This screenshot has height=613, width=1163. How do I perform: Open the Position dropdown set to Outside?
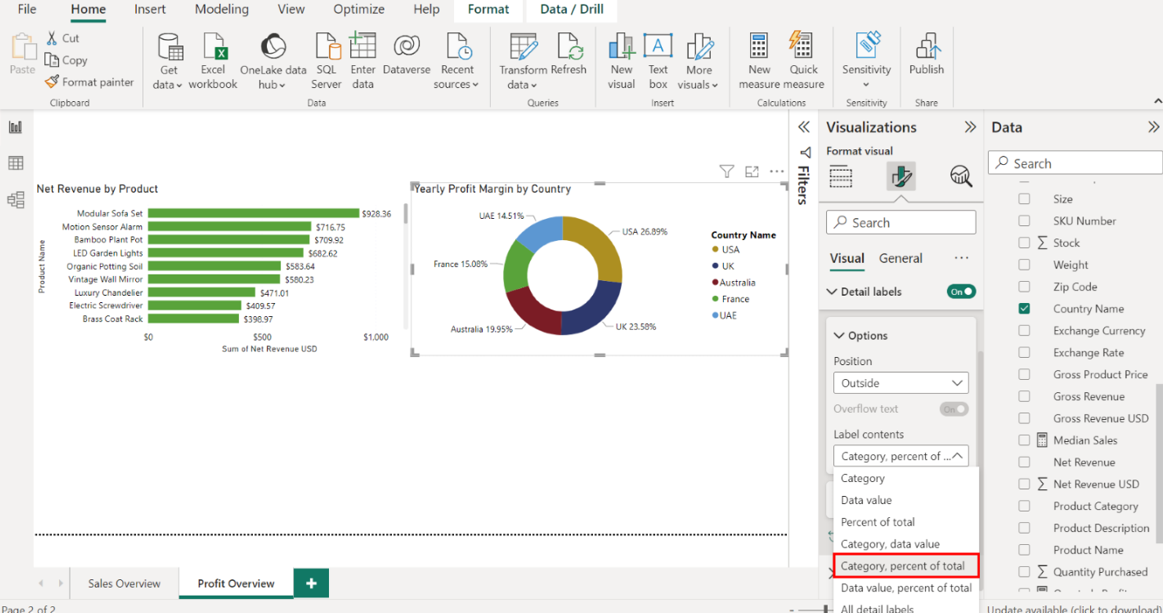pyautogui.click(x=900, y=383)
